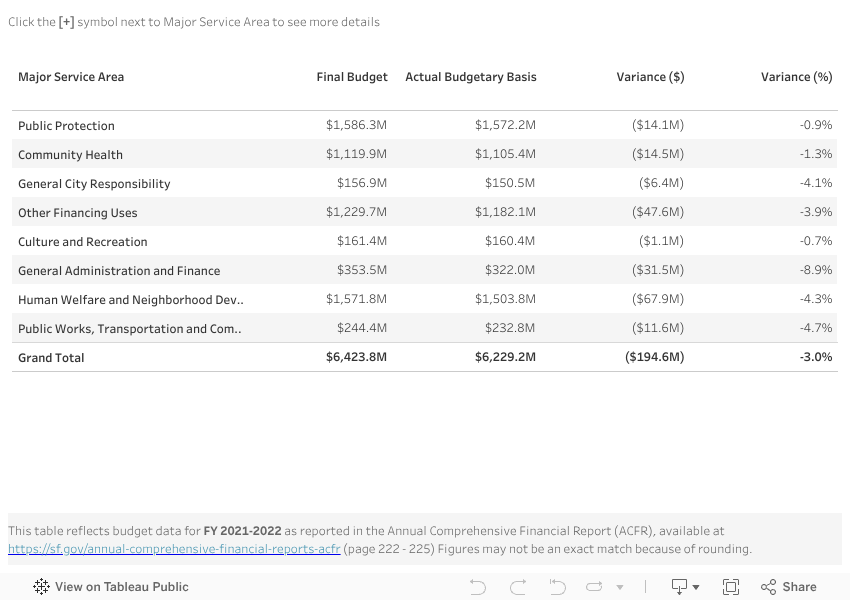Open the Download toolbar icon
The height and width of the screenshot is (600, 850).
(x=684, y=587)
